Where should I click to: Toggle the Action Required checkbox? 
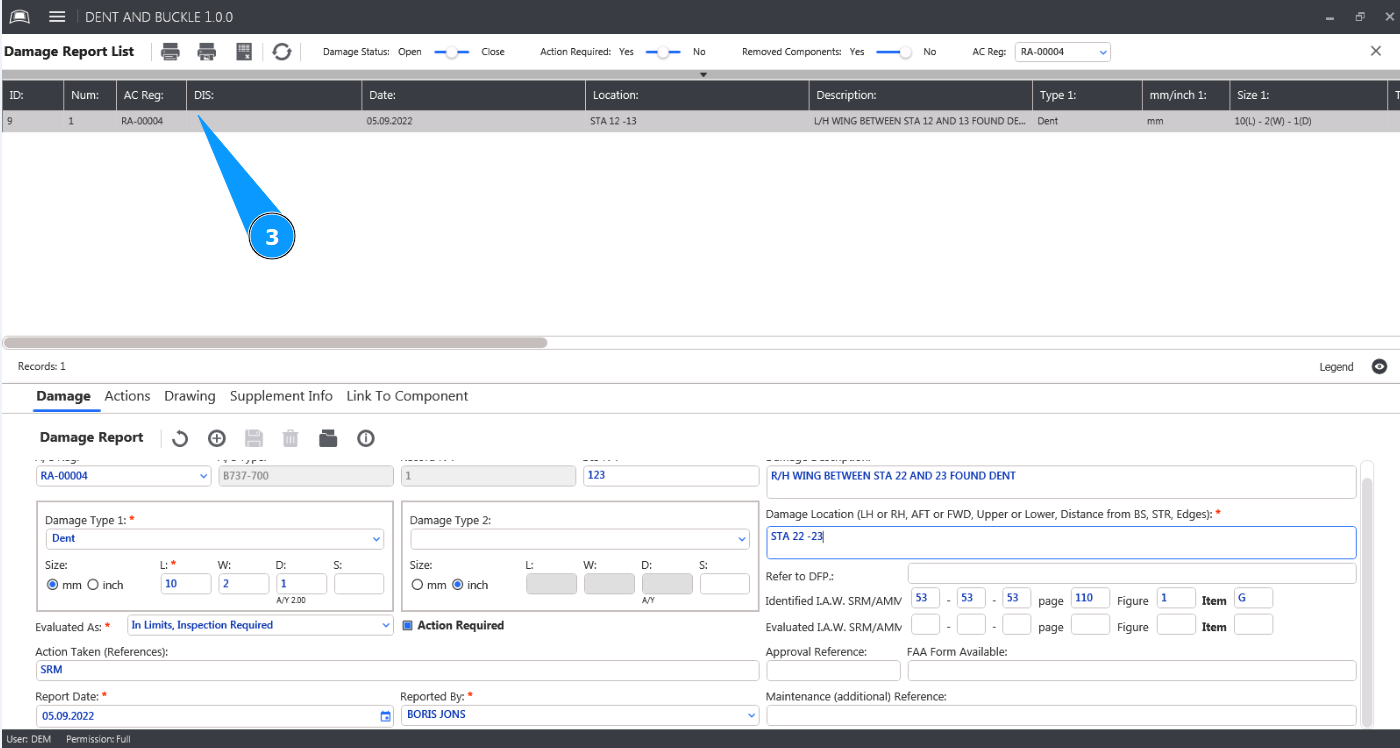coord(407,626)
